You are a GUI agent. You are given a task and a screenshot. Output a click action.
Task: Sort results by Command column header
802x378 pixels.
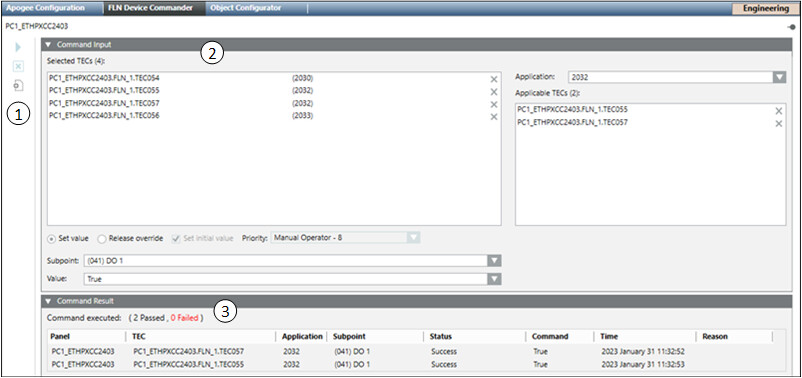click(550, 337)
